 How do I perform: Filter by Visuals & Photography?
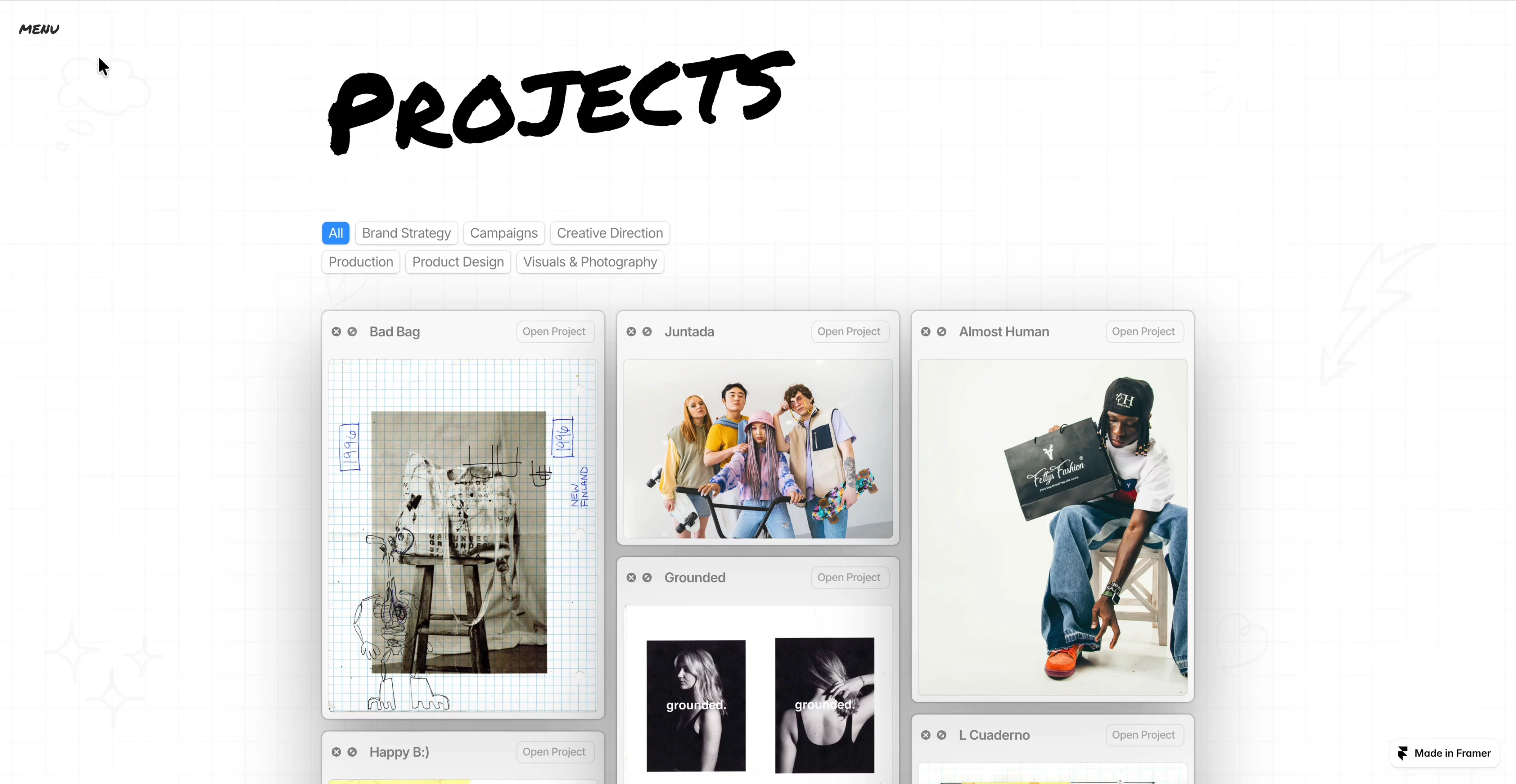coord(590,262)
